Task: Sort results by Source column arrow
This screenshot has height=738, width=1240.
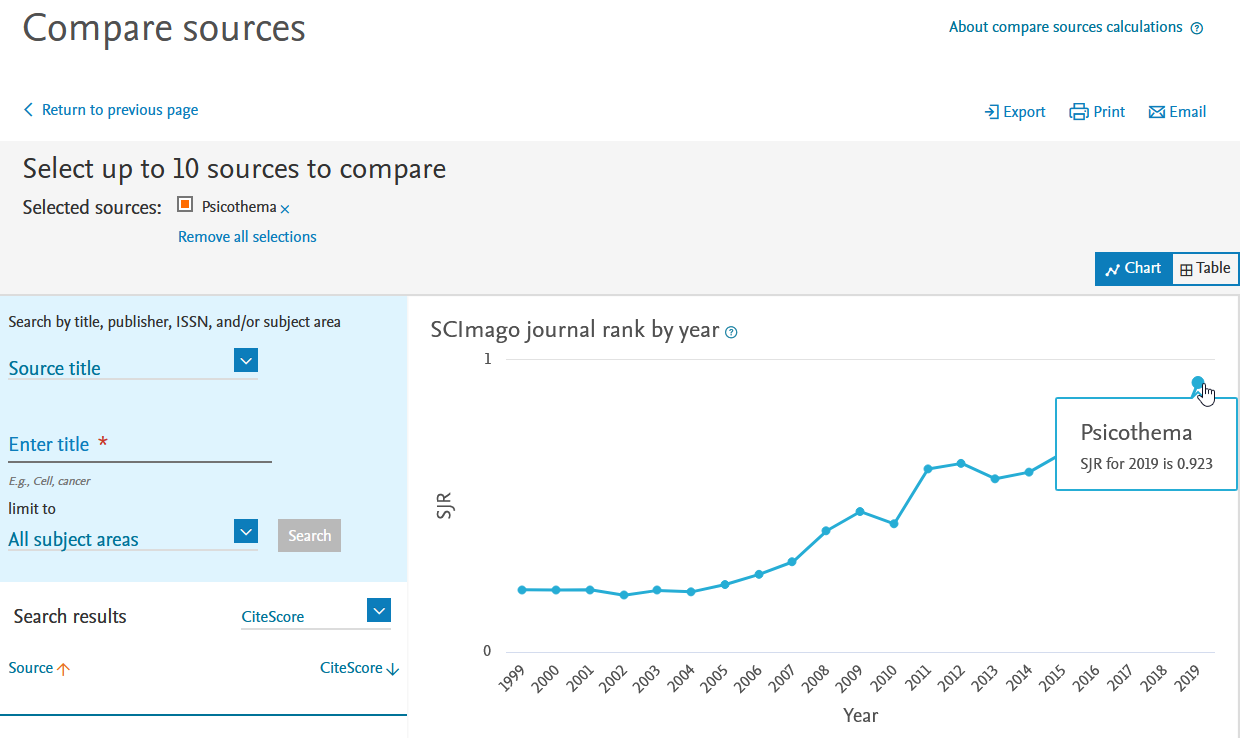Action: coord(64,669)
